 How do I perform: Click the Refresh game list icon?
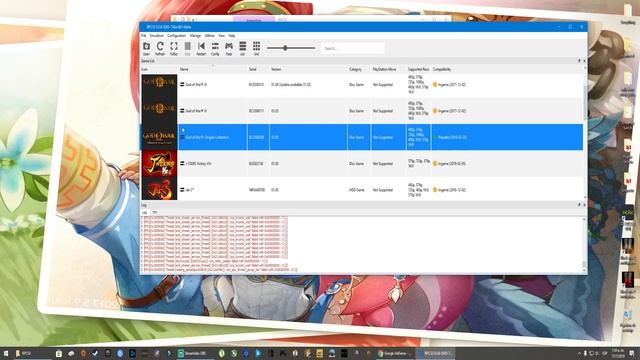coord(160,48)
